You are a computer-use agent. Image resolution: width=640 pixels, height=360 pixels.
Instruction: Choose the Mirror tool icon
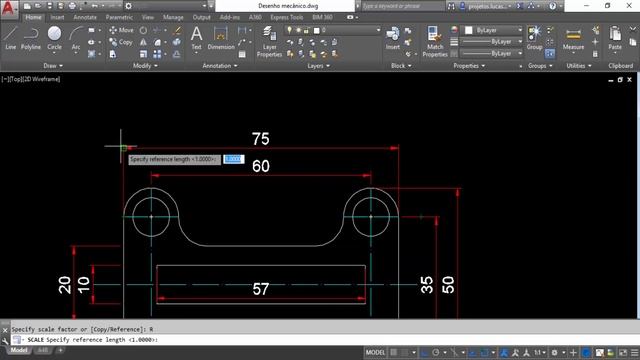coord(143,42)
